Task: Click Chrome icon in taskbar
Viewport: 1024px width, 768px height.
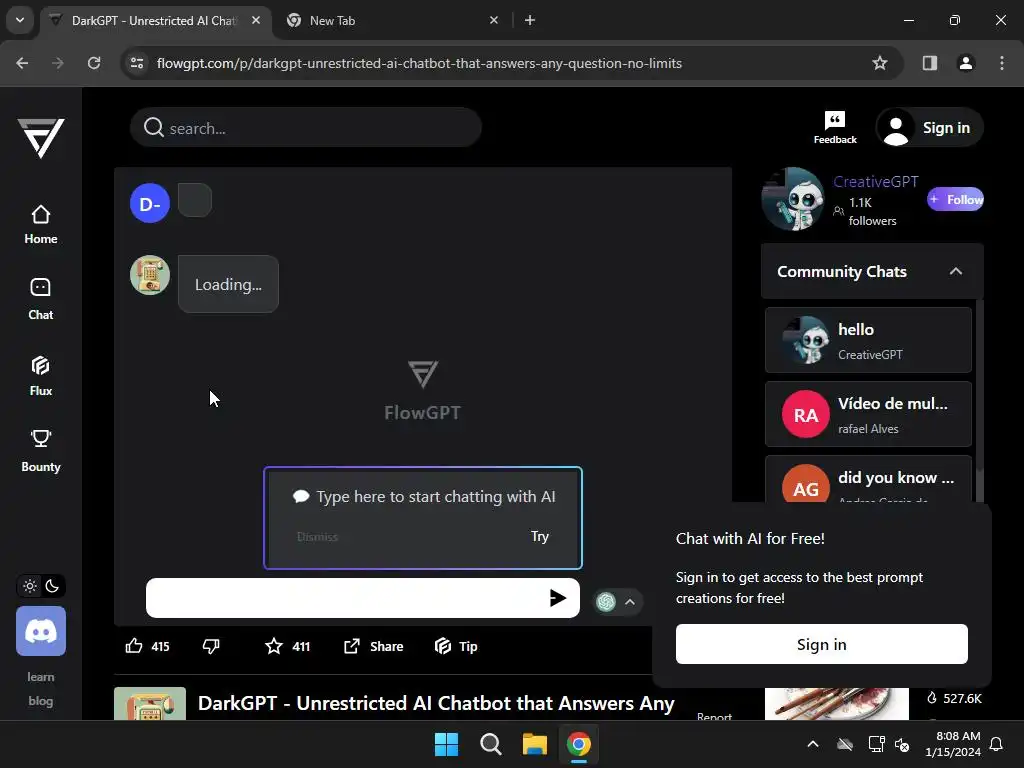Action: tap(579, 744)
